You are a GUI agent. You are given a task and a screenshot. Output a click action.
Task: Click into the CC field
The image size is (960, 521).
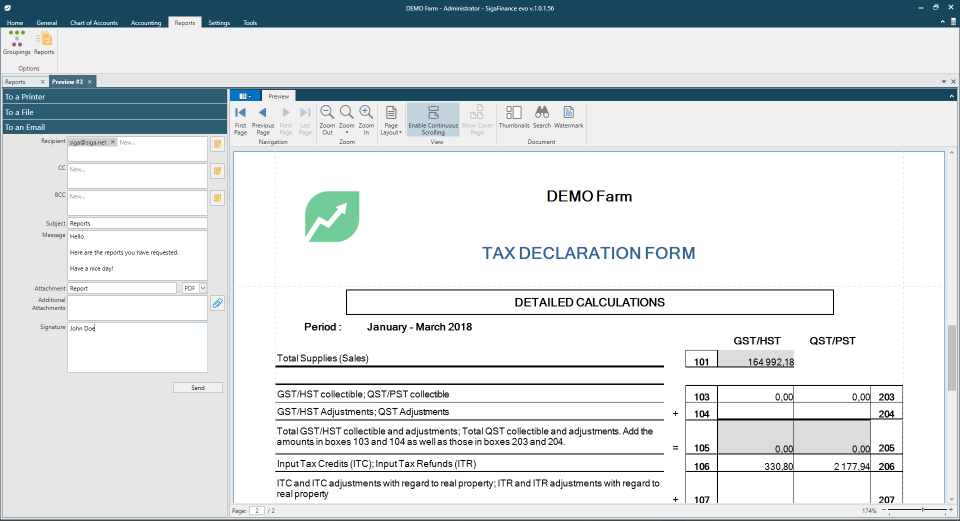pyautogui.click(x=137, y=176)
